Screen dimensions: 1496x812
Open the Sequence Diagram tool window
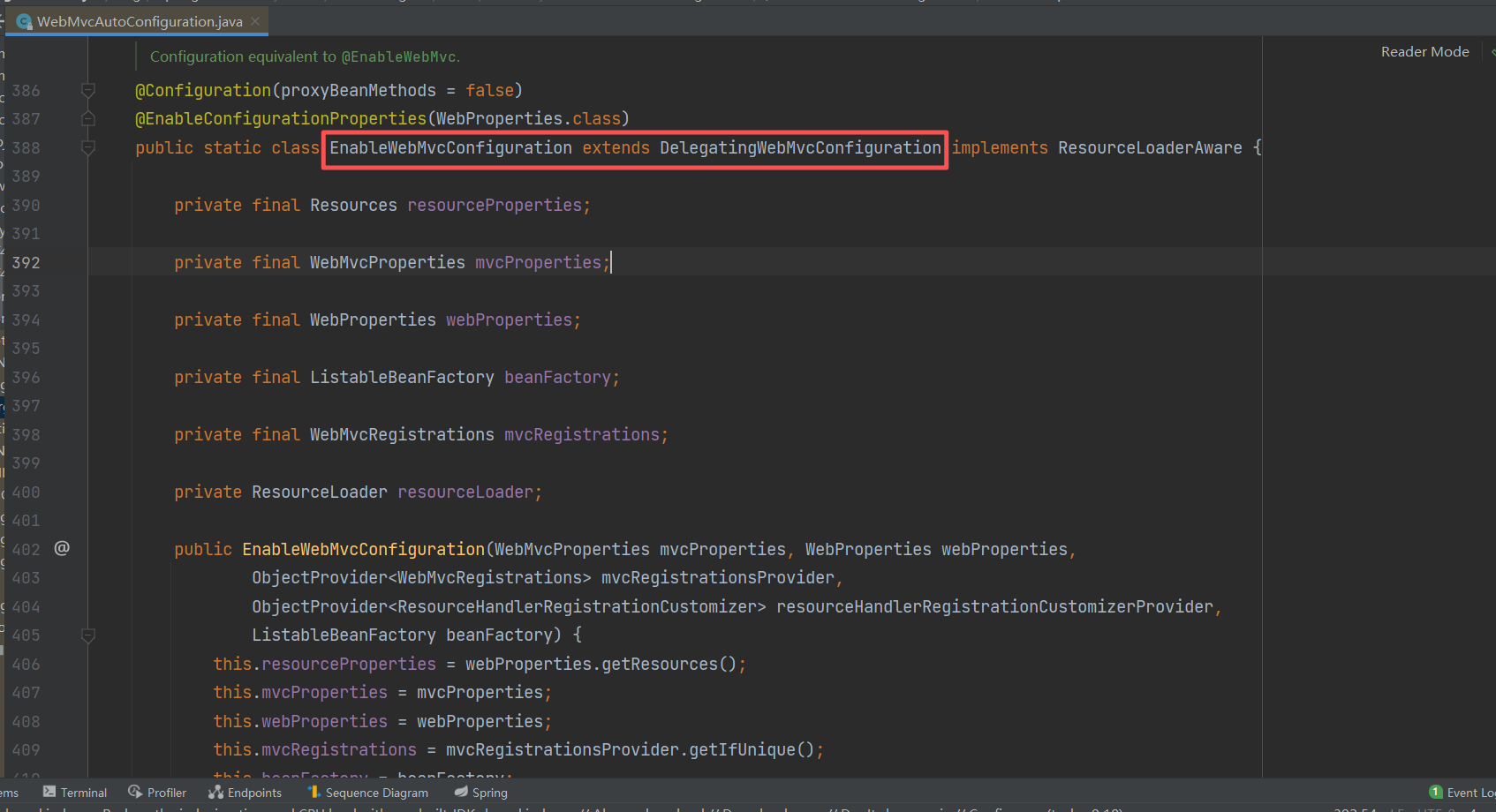click(x=367, y=793)
